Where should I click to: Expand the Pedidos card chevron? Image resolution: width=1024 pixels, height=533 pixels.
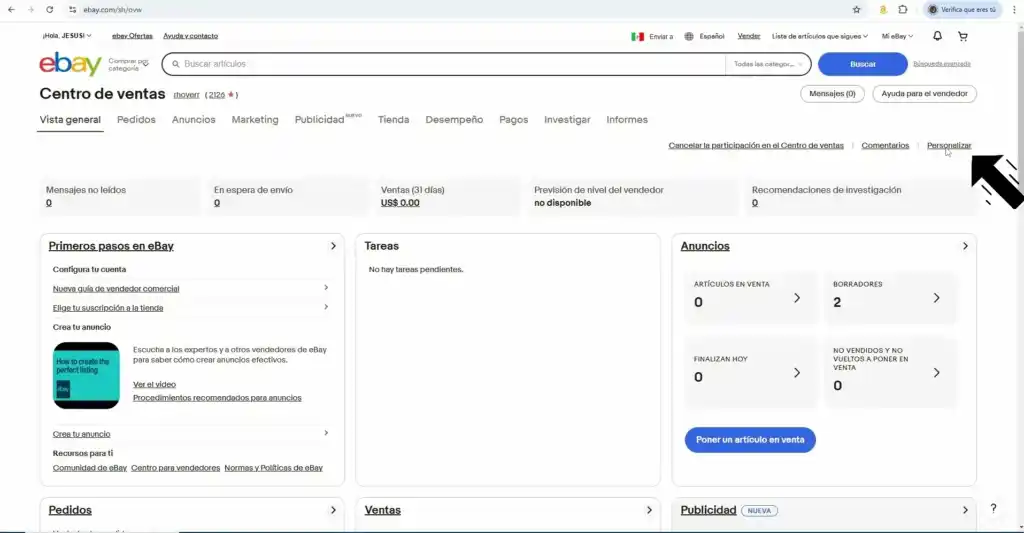(x=333, y=510)
